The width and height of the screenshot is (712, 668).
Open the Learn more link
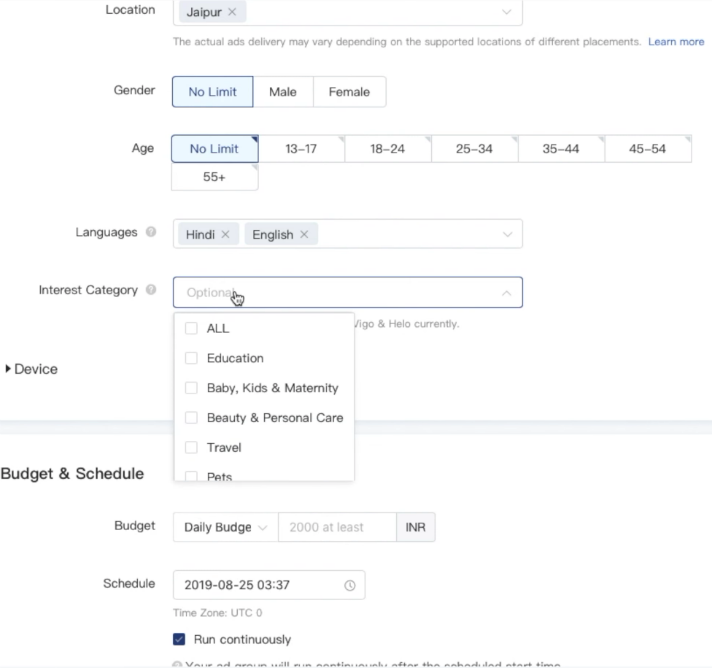click(676, 42)
